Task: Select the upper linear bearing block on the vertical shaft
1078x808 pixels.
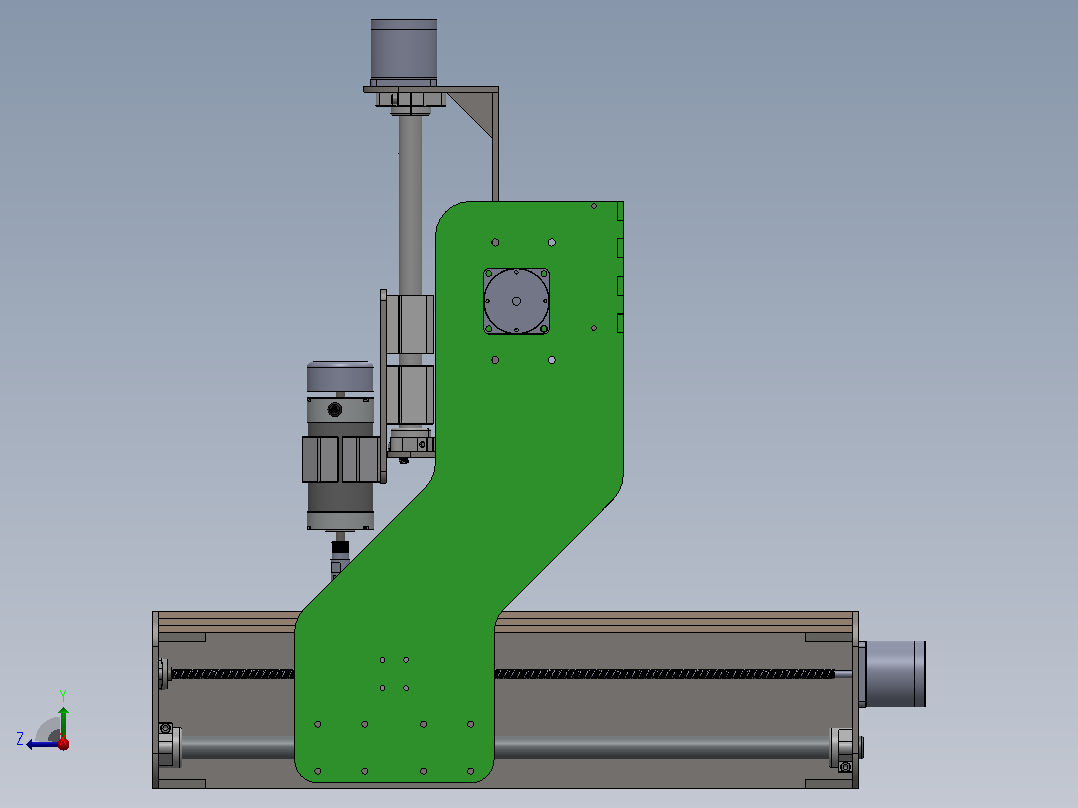Action: coord(410,325)
